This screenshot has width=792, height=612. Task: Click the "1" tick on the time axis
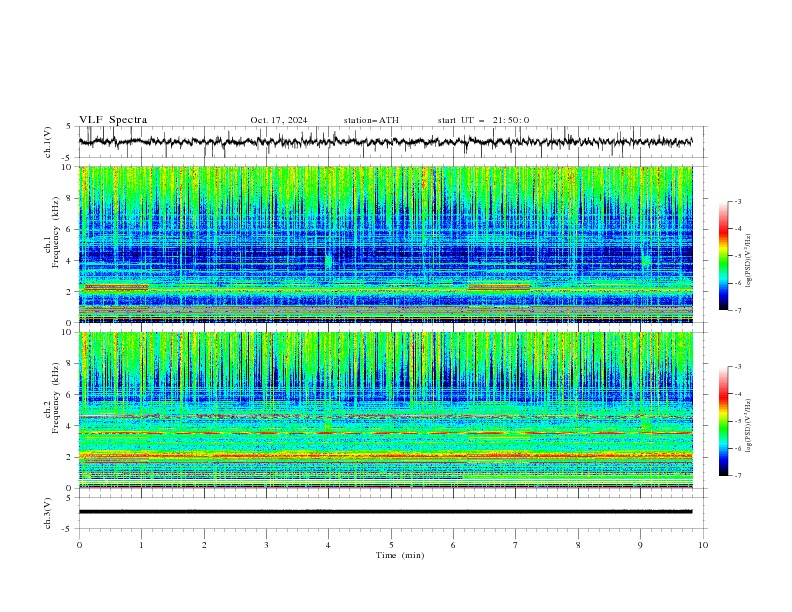coord(141,545)
